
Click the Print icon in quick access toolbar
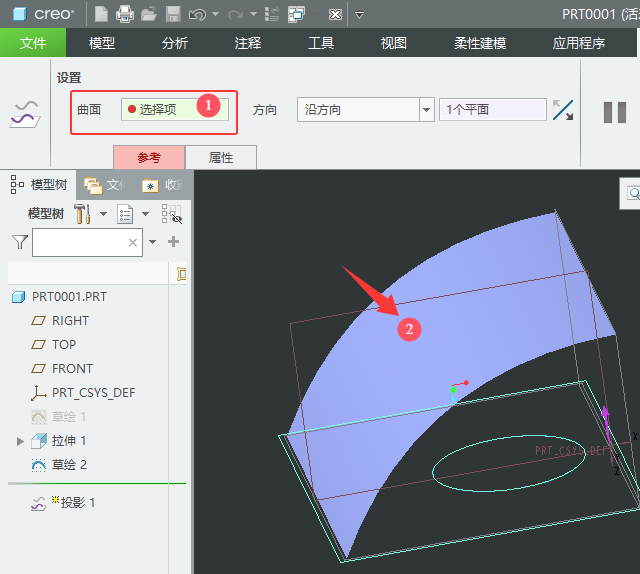125,14
